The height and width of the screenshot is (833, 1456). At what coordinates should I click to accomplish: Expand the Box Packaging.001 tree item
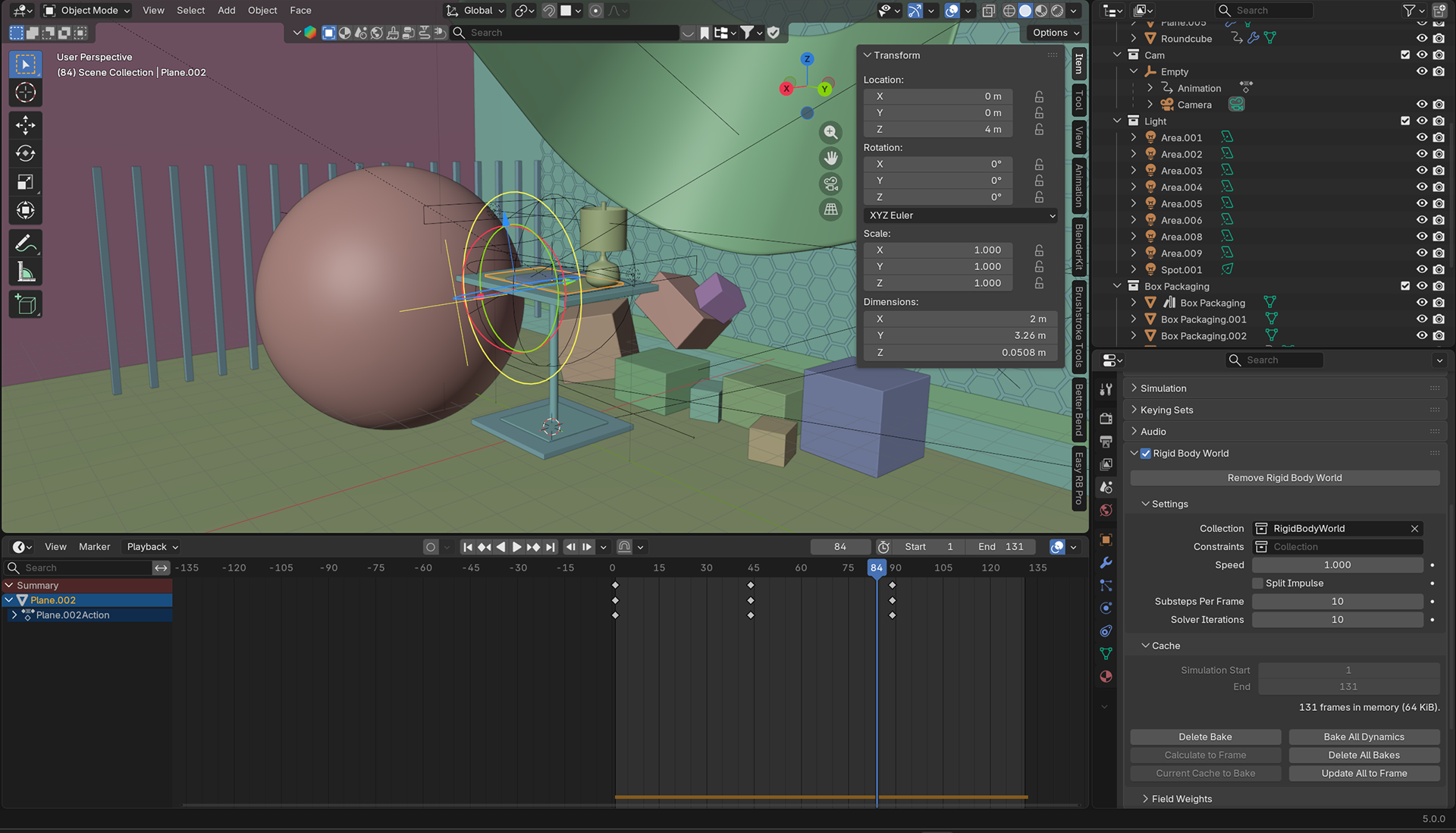[1134, 319]
